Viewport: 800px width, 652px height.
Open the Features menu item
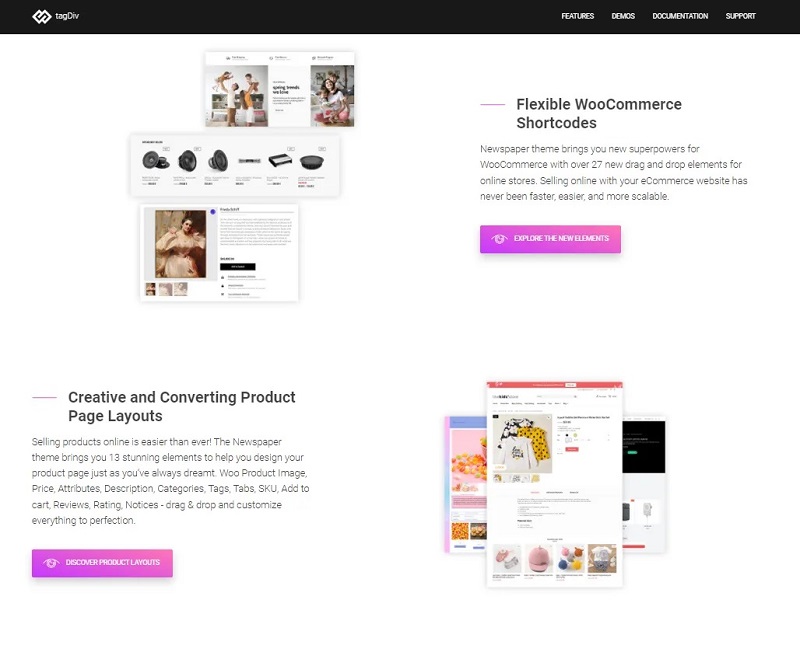point(578,16)
